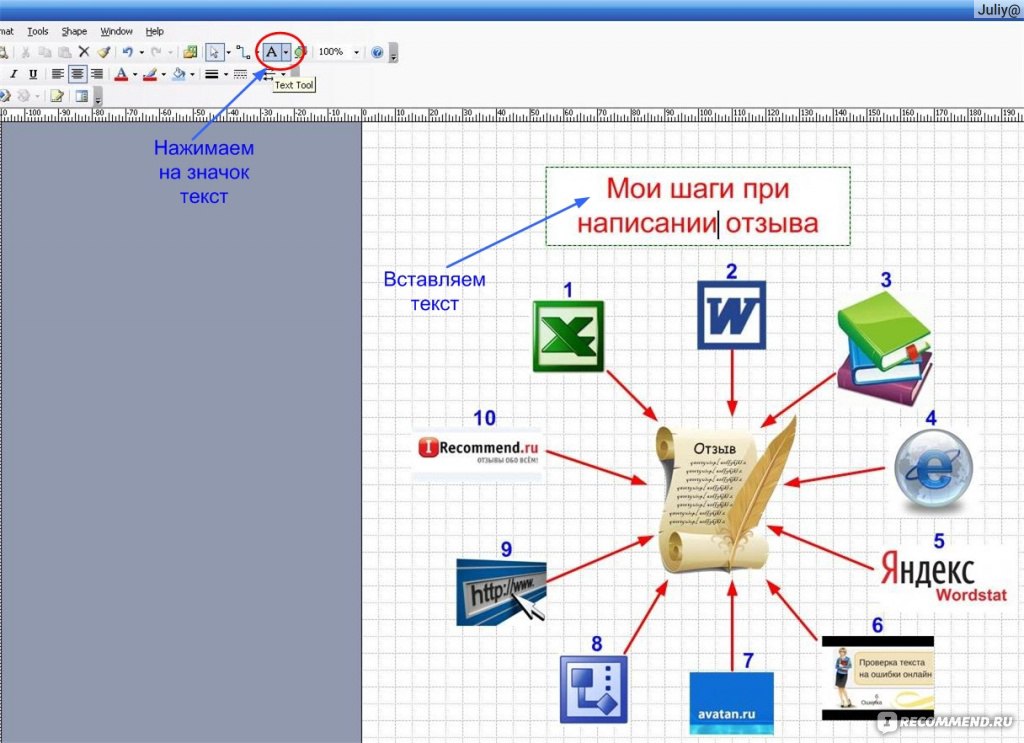Select the Яндекс Wordstat logo image
This screenshot has width=1024, height=743.
click(944, 577)
